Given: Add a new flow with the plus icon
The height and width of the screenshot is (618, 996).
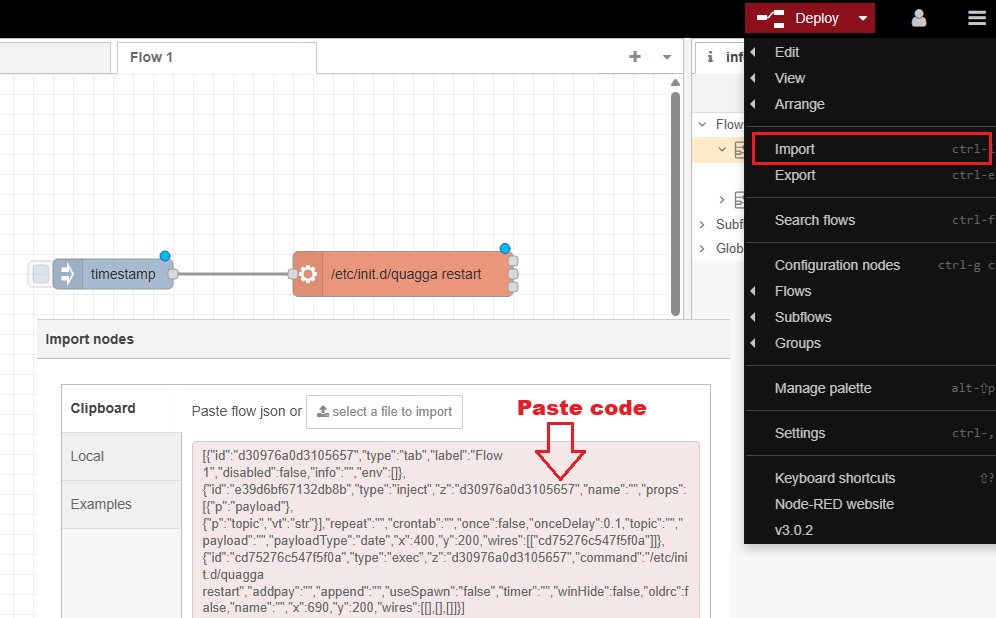Looking at the screenshot, I should pos(634,57).
